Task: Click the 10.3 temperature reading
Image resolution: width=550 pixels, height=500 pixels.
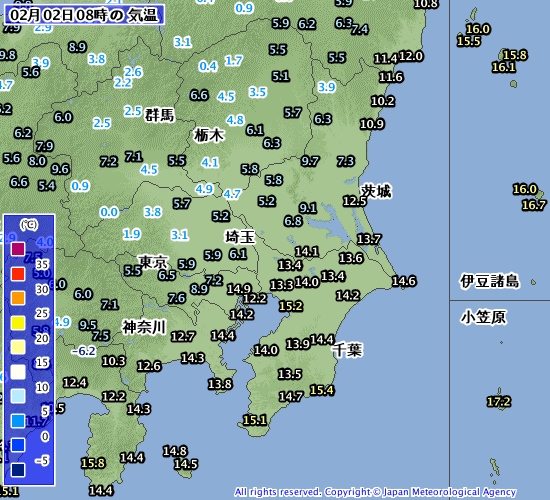Action: pos(114,361)
